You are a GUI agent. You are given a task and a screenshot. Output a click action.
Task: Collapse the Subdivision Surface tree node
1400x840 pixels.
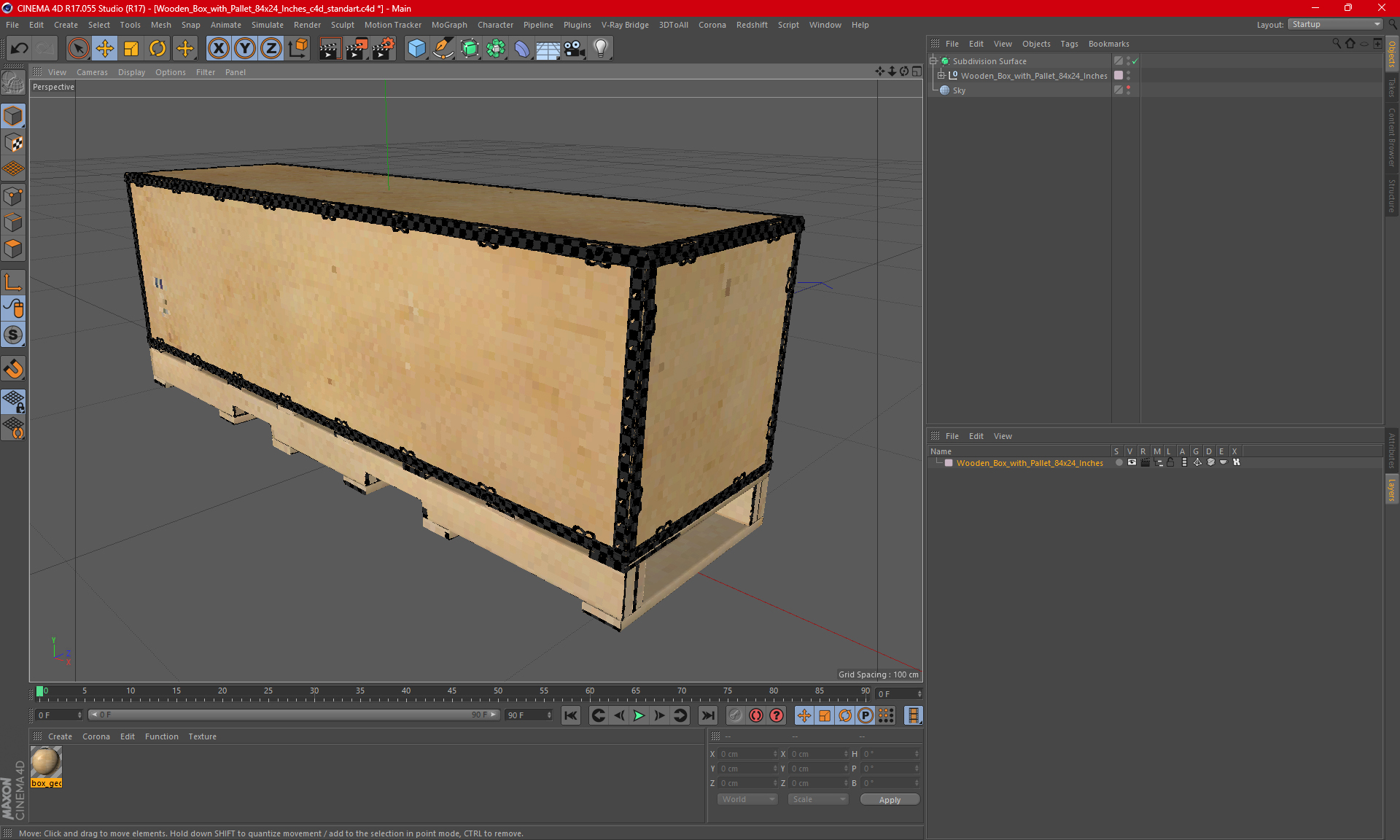tap(933, 61)
